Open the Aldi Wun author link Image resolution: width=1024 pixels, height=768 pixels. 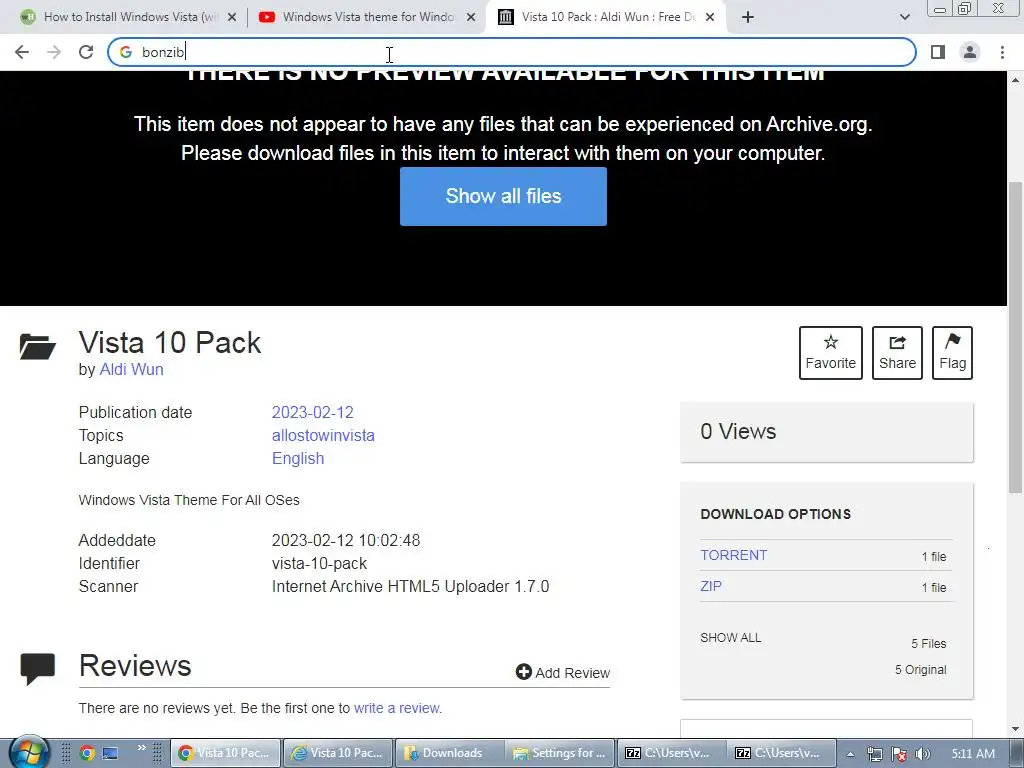tap(131, 369)
